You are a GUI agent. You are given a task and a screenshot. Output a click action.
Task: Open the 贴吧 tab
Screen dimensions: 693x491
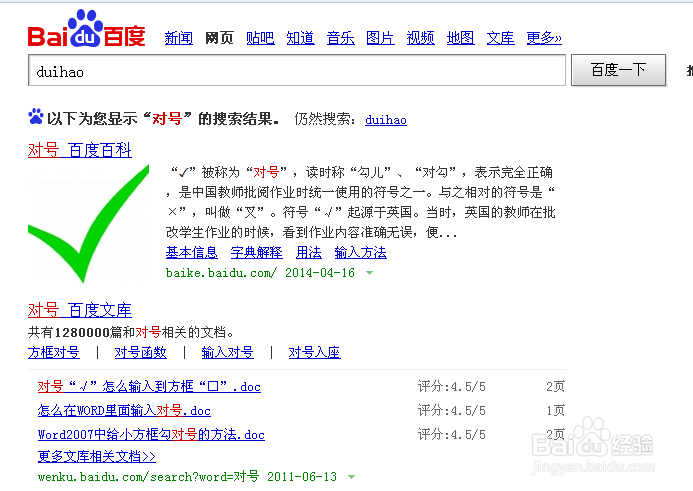(260, 38)
